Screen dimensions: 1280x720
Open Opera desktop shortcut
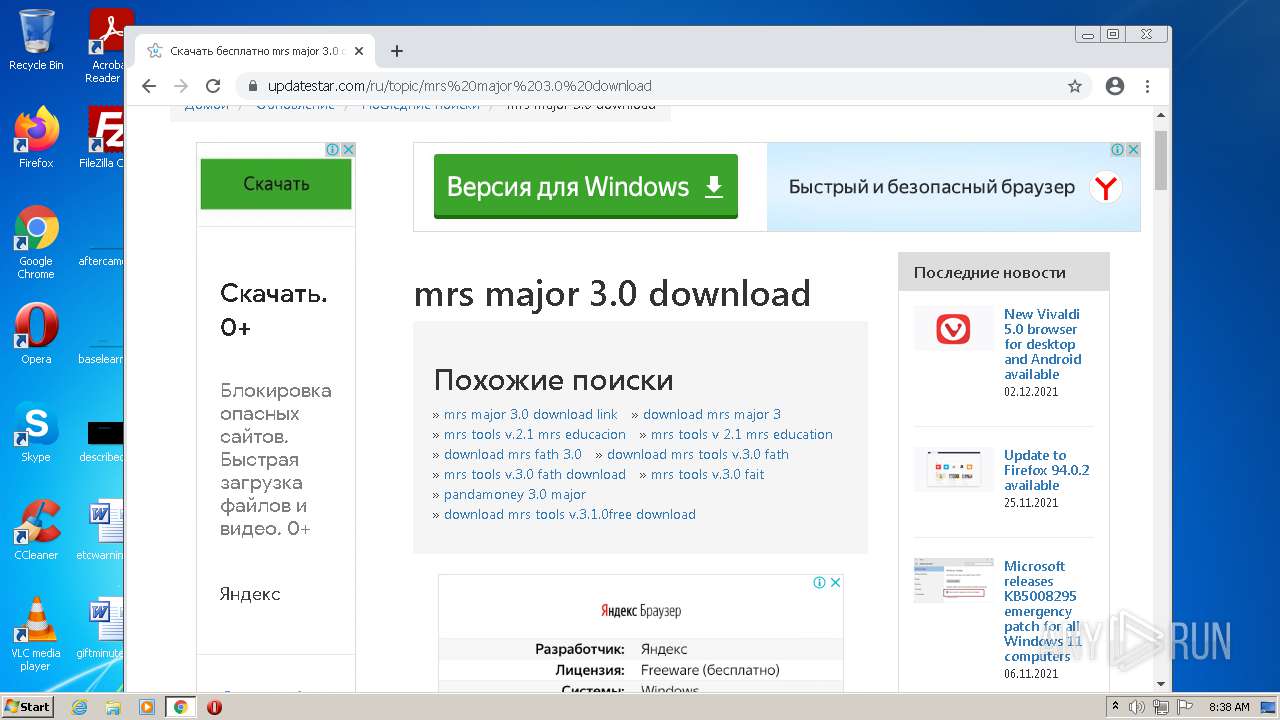36,334
